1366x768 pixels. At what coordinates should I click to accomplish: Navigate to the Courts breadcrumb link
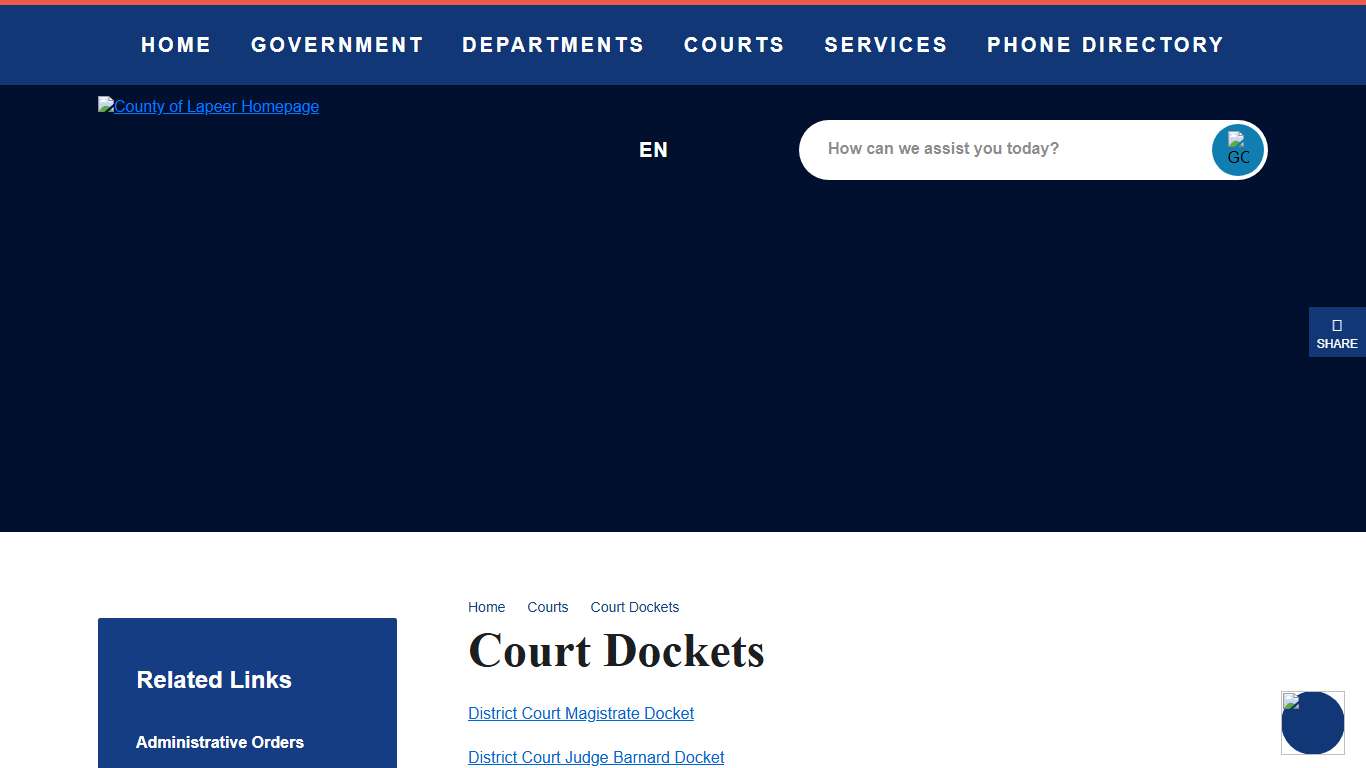click(547, 607)
